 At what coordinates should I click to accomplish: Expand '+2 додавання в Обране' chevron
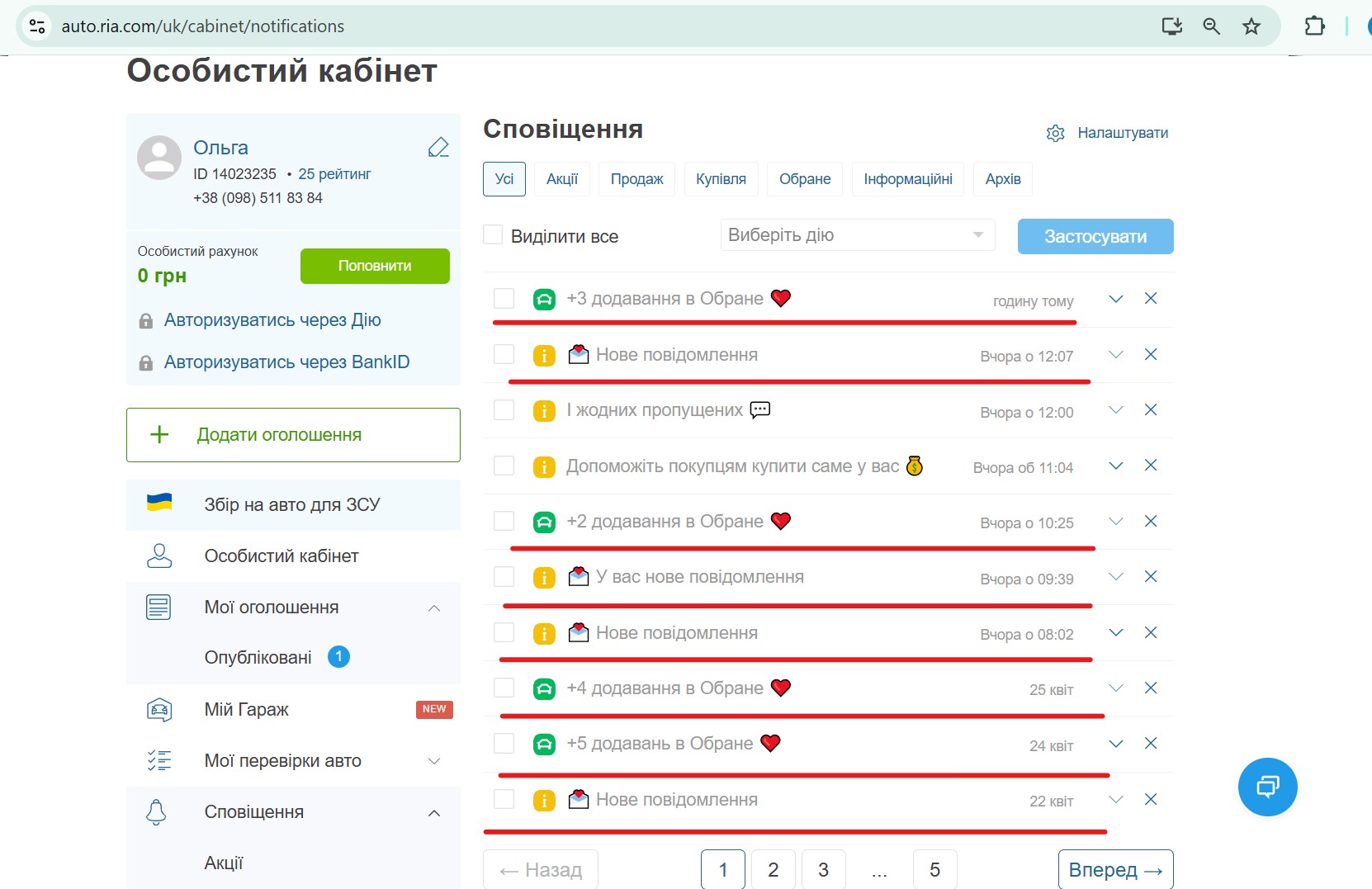click(1116, 521)
